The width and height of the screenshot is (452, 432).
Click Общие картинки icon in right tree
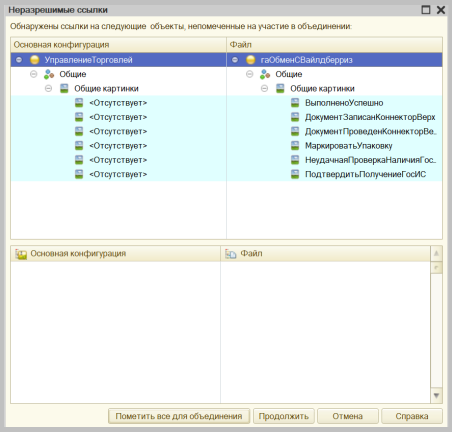280,88
